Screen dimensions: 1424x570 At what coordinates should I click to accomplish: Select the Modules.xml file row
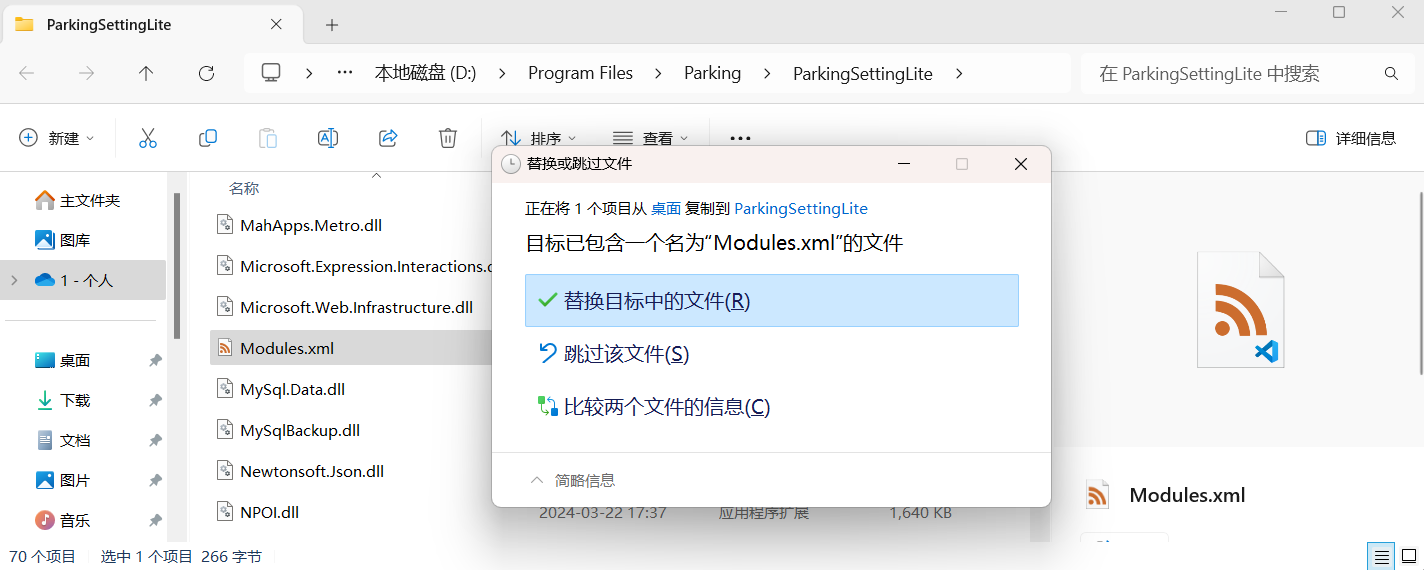351,348
